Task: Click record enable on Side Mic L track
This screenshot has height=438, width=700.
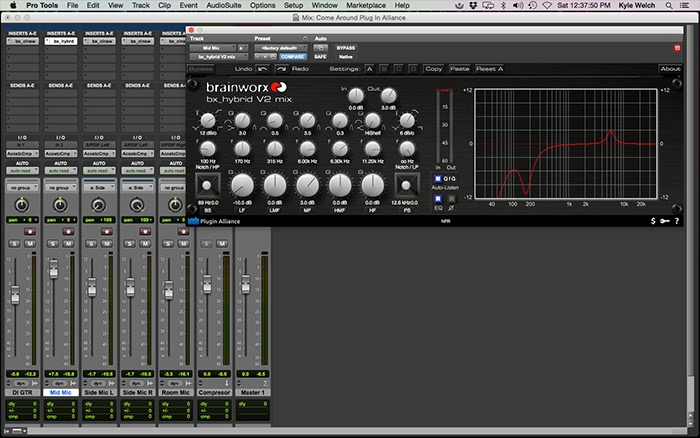Action: click(x=107, y=231)
